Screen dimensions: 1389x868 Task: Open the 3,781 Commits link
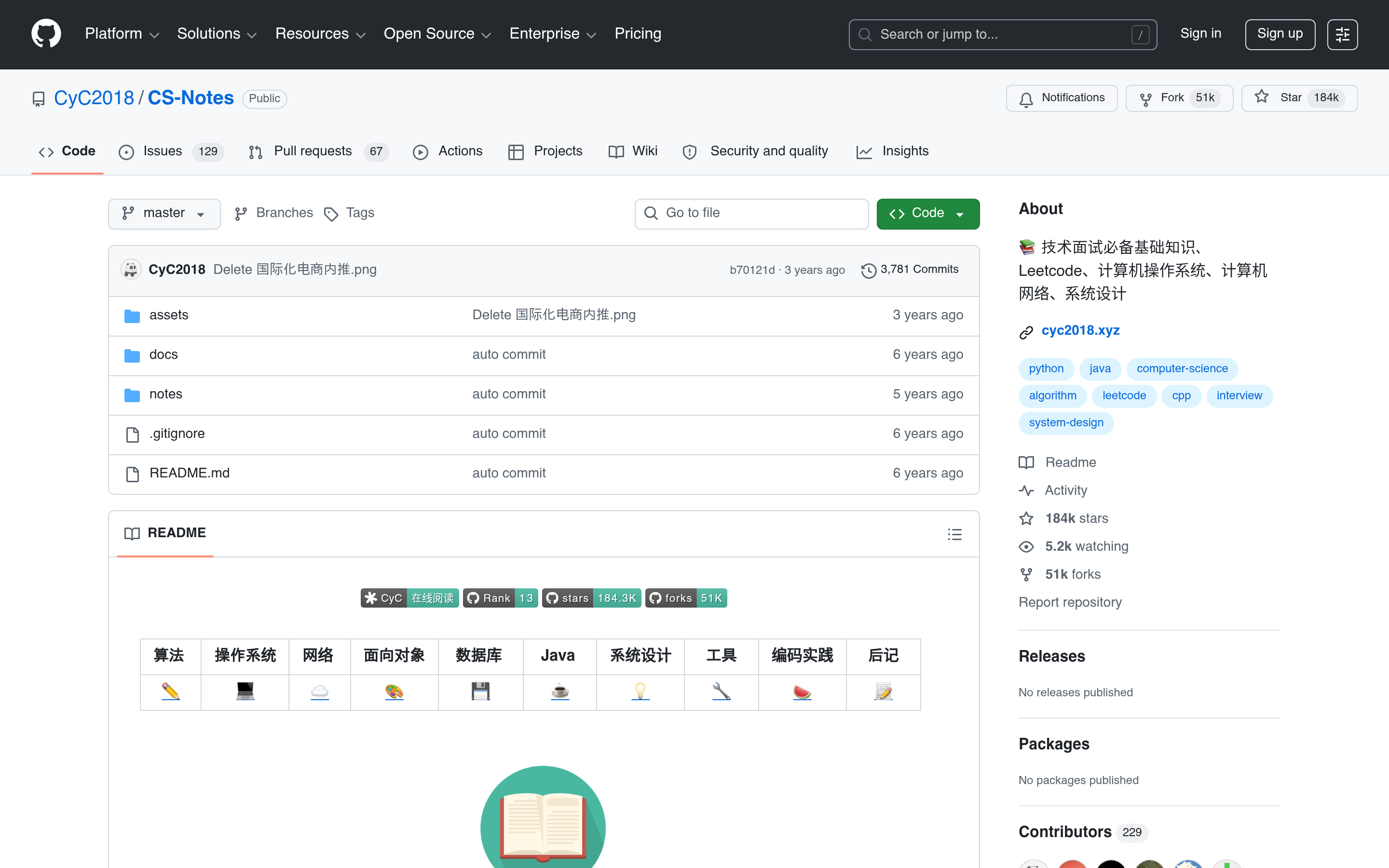click(910, 270)
